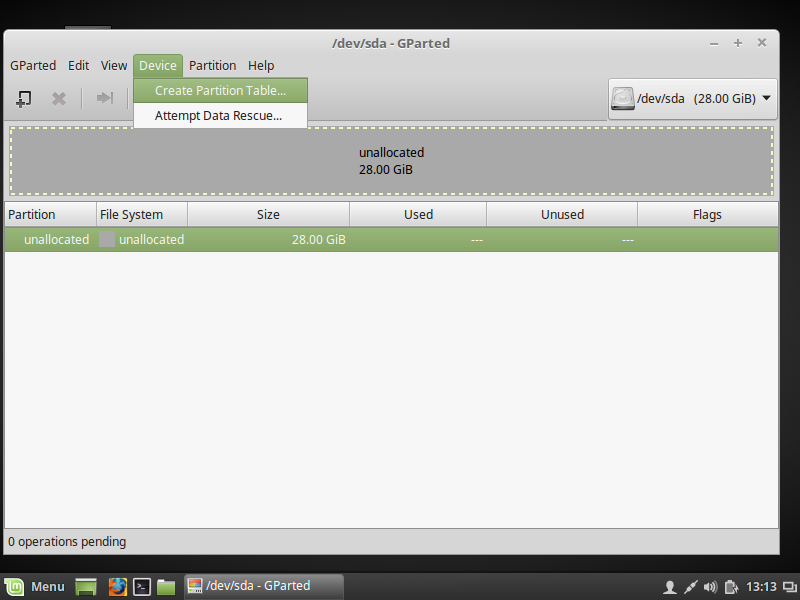800x600 pixels.
Task: Click the Unused column header
Action: pyautogui.click(x=562, y=214)
